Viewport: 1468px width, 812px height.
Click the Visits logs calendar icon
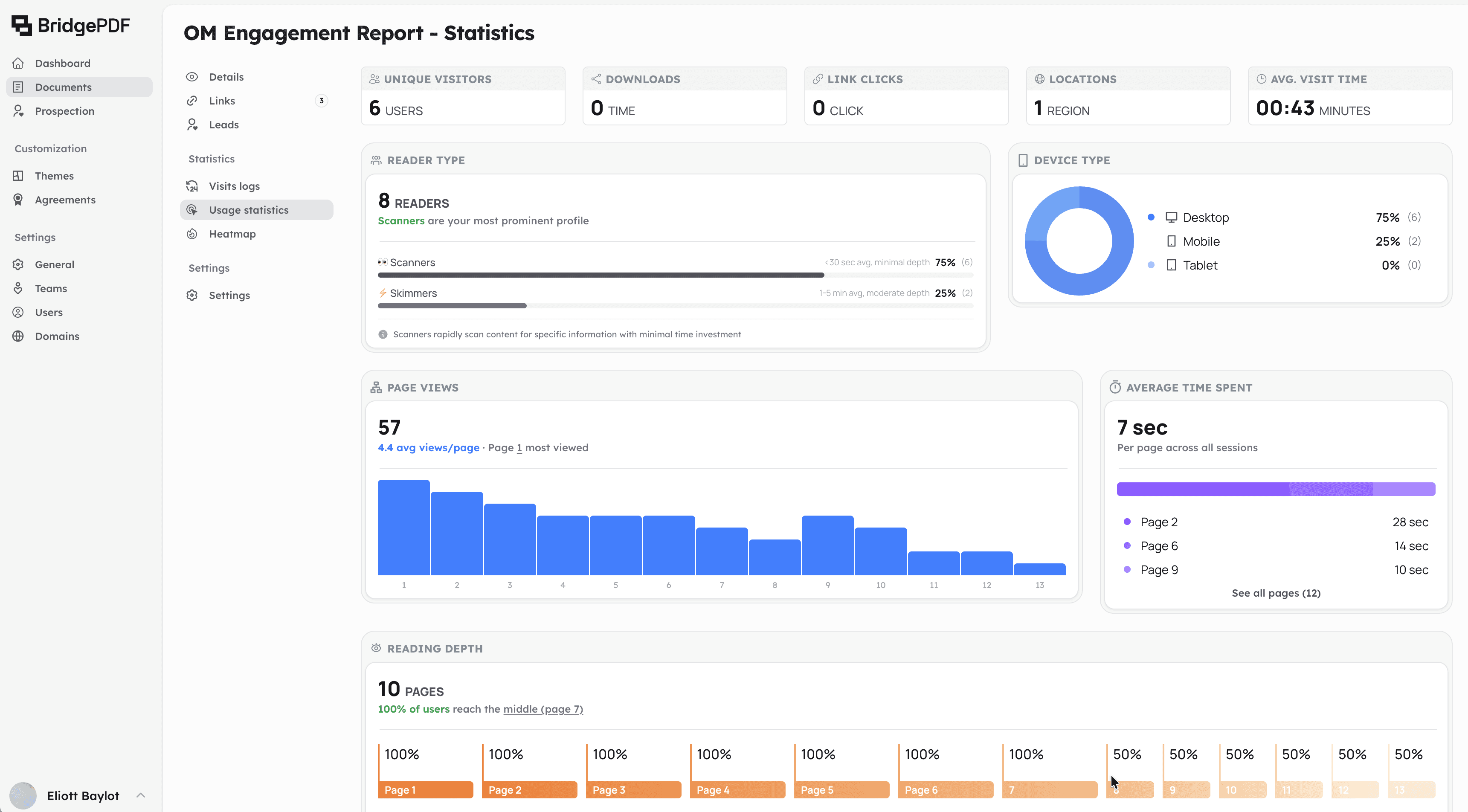tap(193, 186)
